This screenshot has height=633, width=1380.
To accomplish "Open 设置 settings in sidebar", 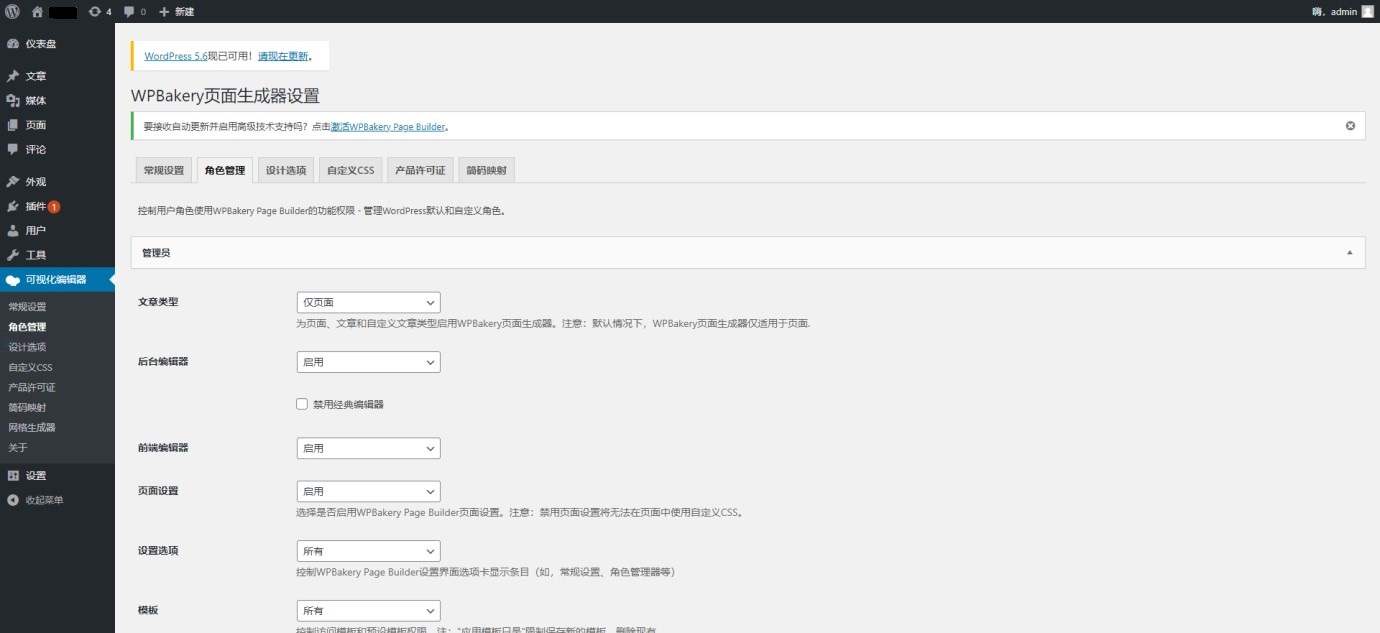I will point(57,476).
